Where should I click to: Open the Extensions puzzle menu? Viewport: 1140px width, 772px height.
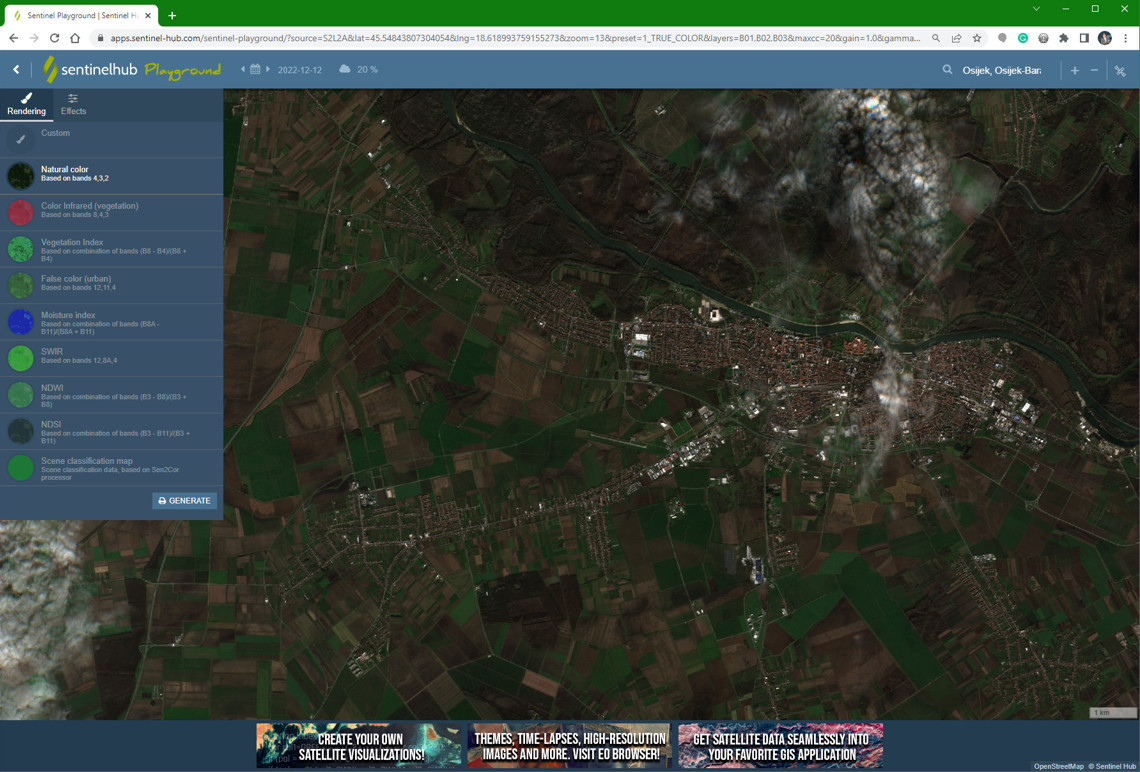[x=1064, y=38]
